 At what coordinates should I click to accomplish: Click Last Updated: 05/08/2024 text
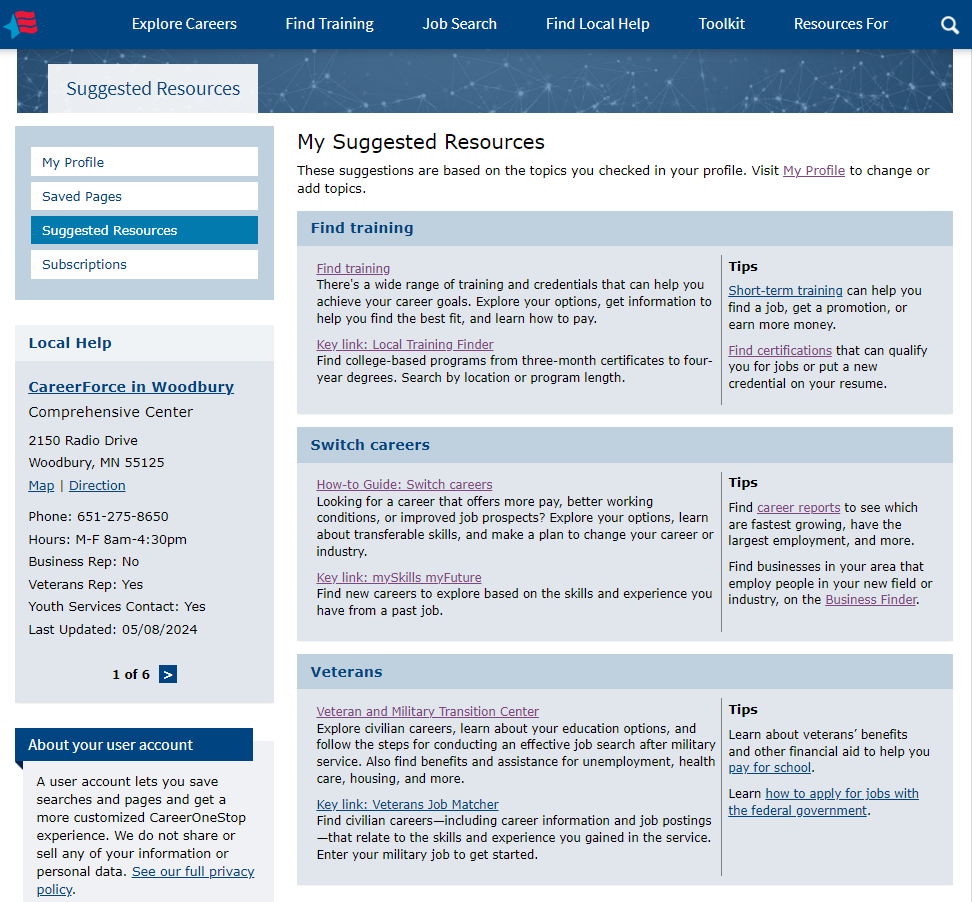tap(113, 629)
